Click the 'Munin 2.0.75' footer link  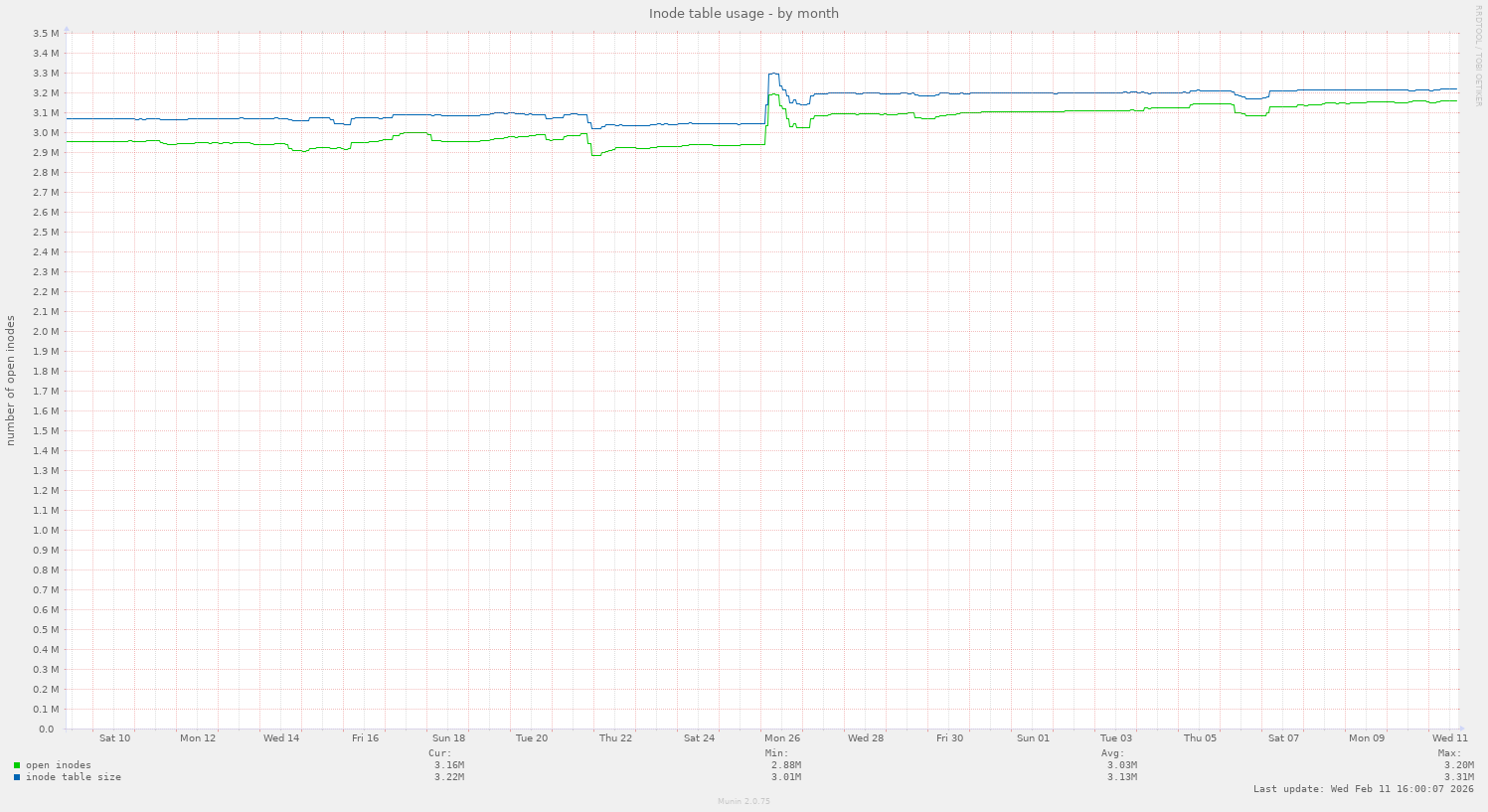click(x=744, y=800)
